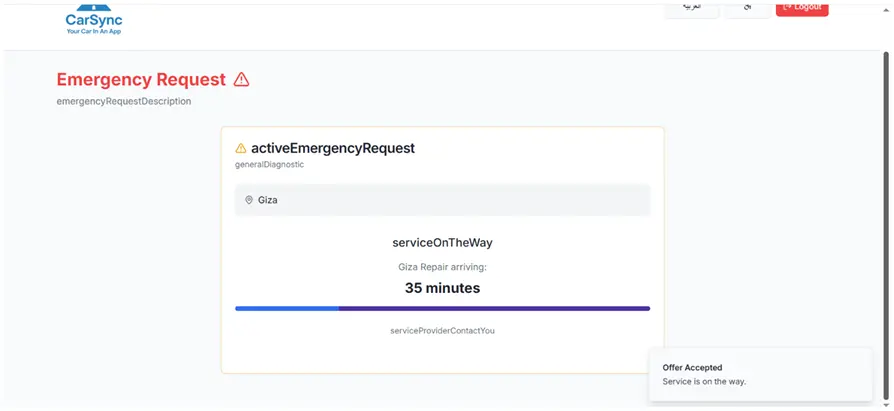Click the 35 minutes arrival time
Screen dimensions: 894x411
coord(442,288)
